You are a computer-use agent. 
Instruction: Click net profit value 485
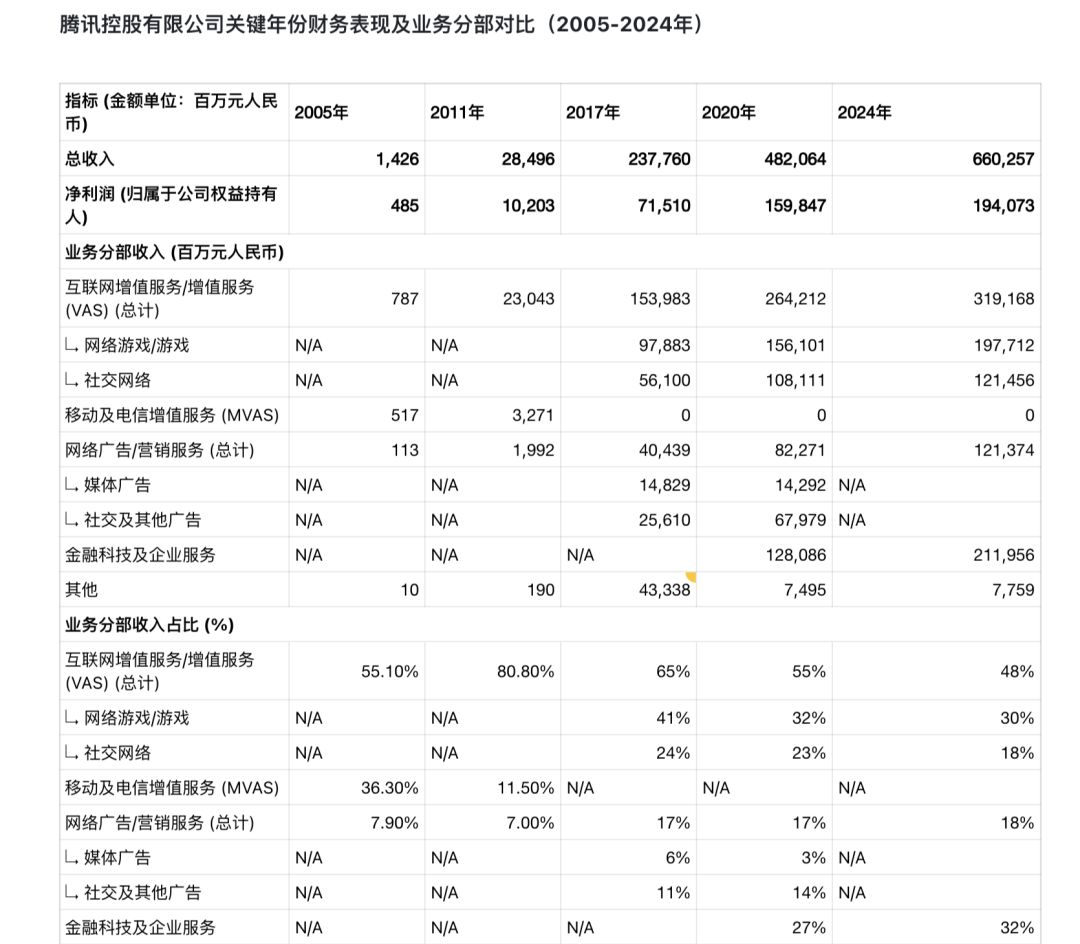(404, 205)
